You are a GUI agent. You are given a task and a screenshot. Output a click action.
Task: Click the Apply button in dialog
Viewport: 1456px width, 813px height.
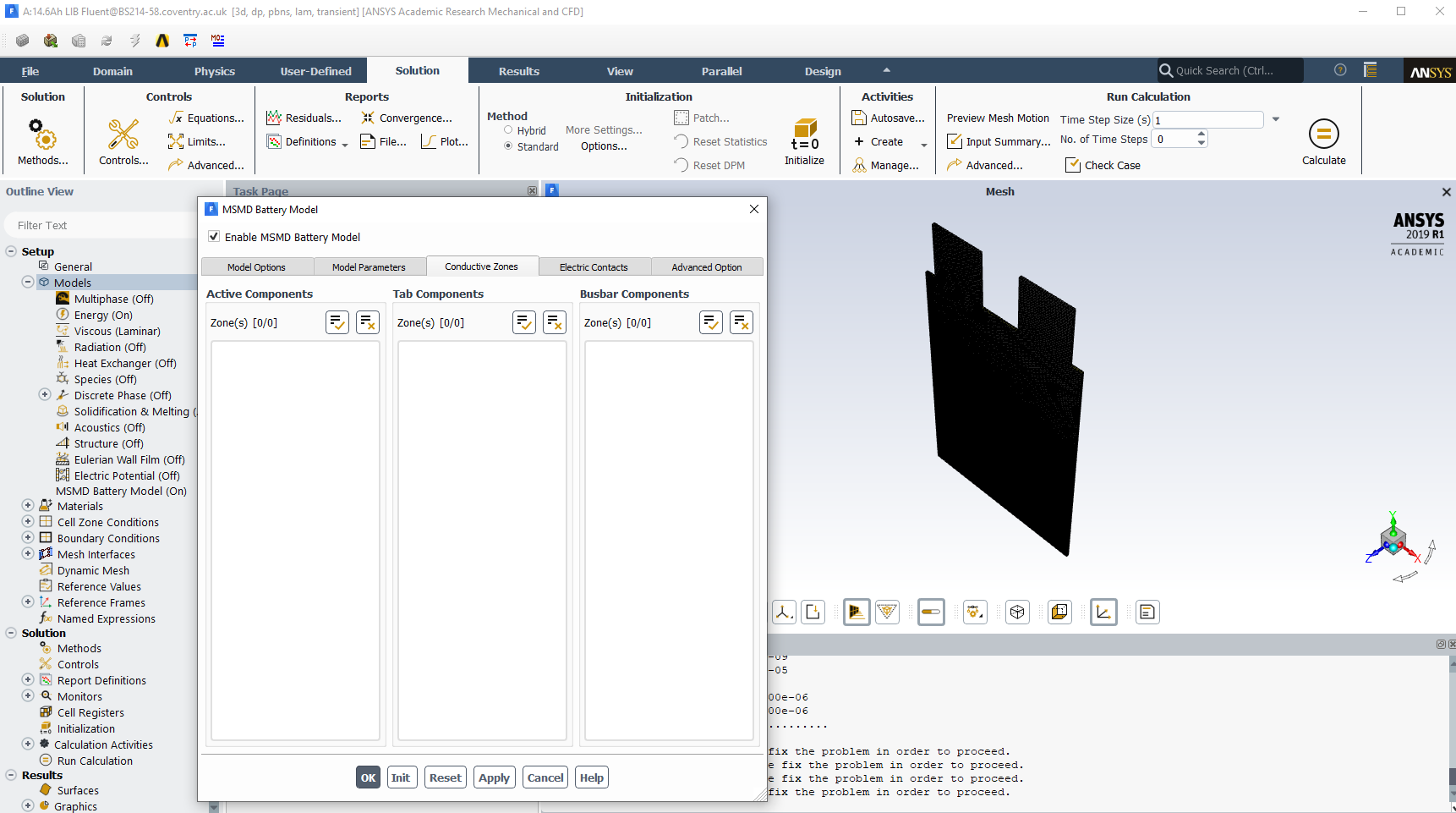pos(494,777)
